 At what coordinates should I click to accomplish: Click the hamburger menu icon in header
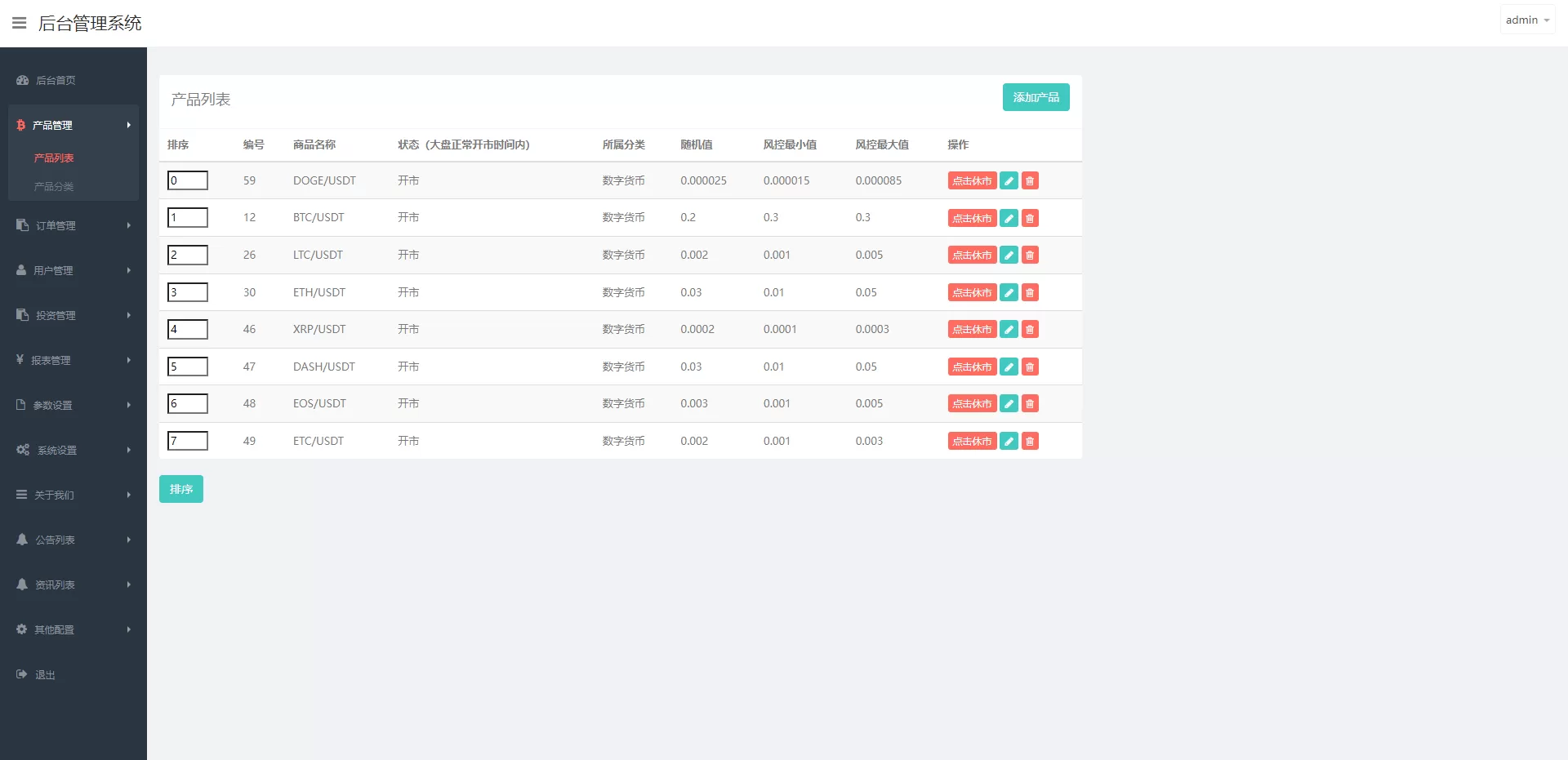(x=20, y=23)
